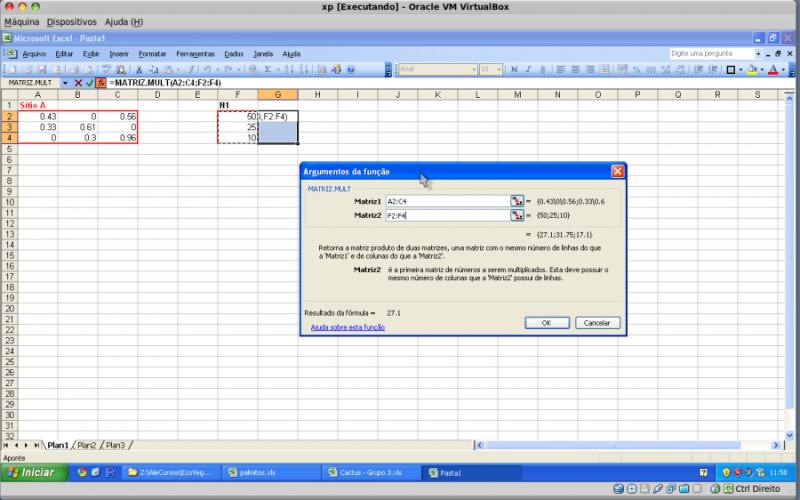Switch to the Plan2 sheet tab

[87, 445]
